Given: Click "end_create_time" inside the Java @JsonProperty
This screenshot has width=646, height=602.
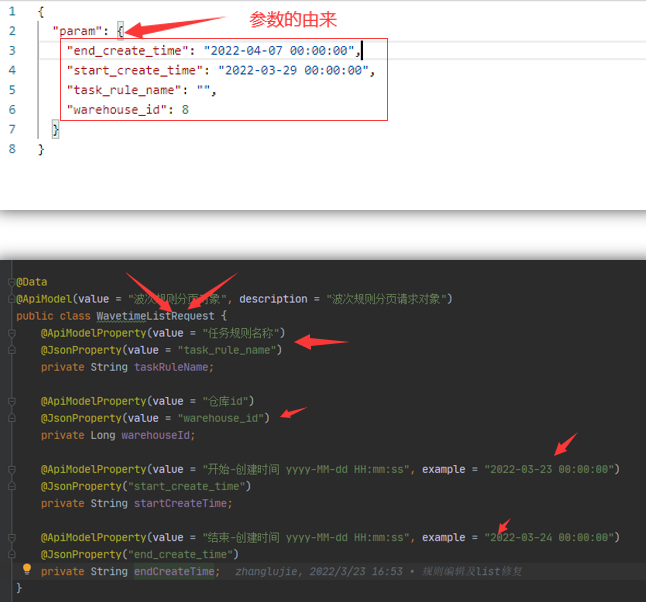Looking at the screenshot, I should point(180,554).
